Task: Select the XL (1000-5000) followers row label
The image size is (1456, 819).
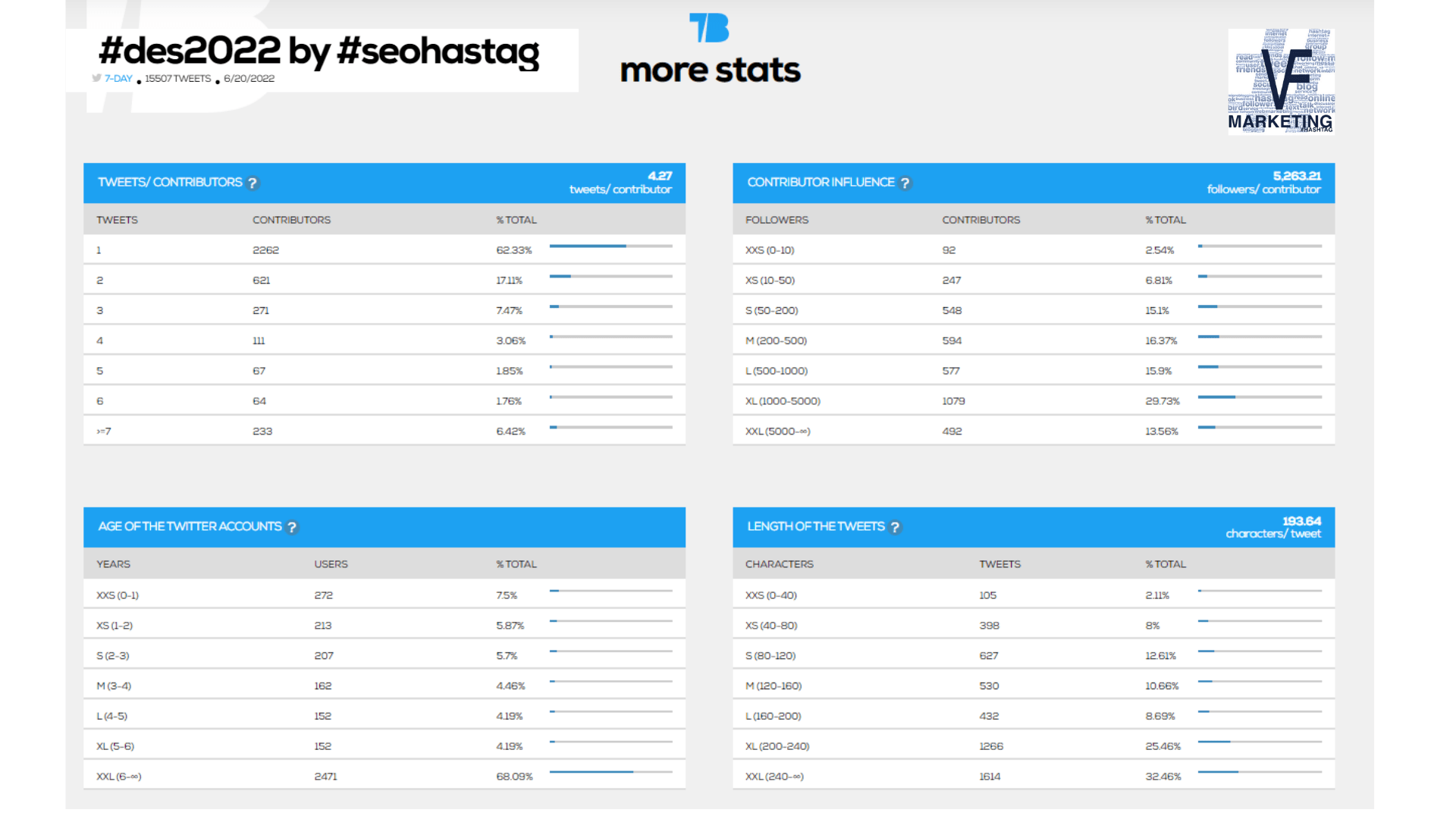Action: click(783, 401)
